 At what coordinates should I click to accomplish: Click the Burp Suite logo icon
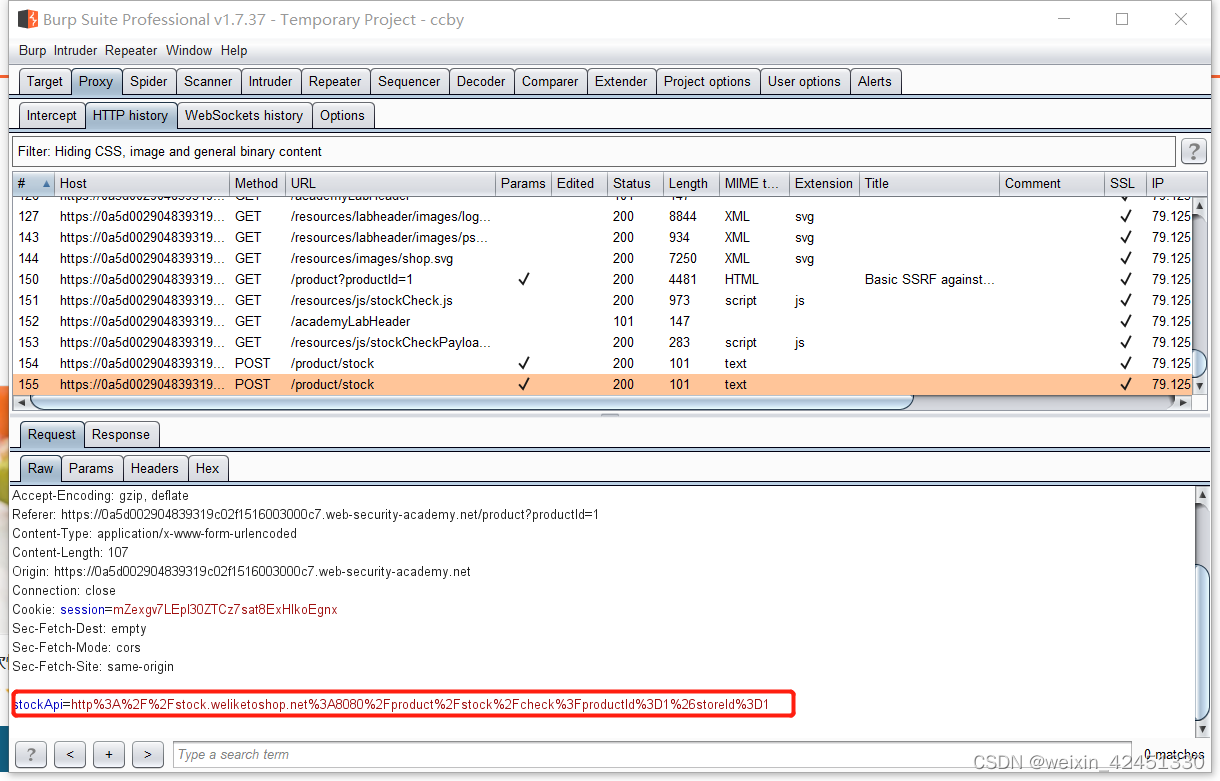27,19
